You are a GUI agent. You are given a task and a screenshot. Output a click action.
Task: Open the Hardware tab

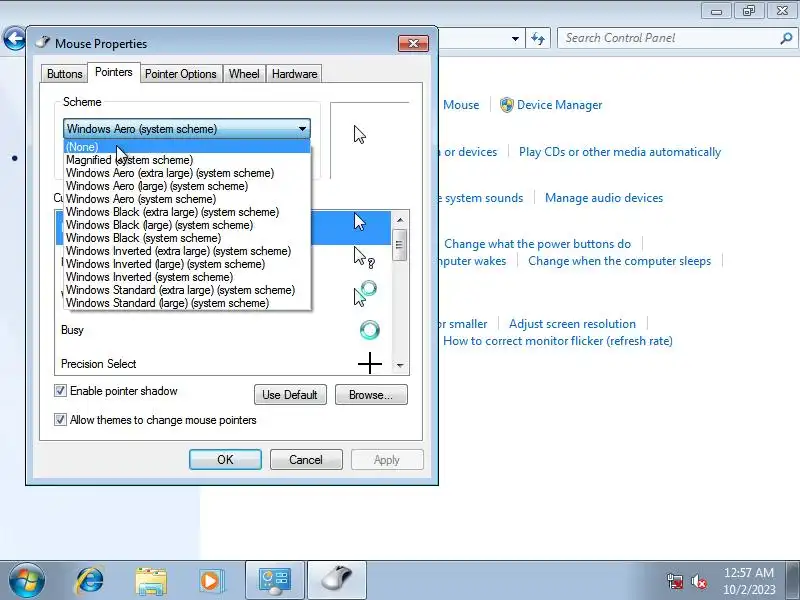click(294, 74)
